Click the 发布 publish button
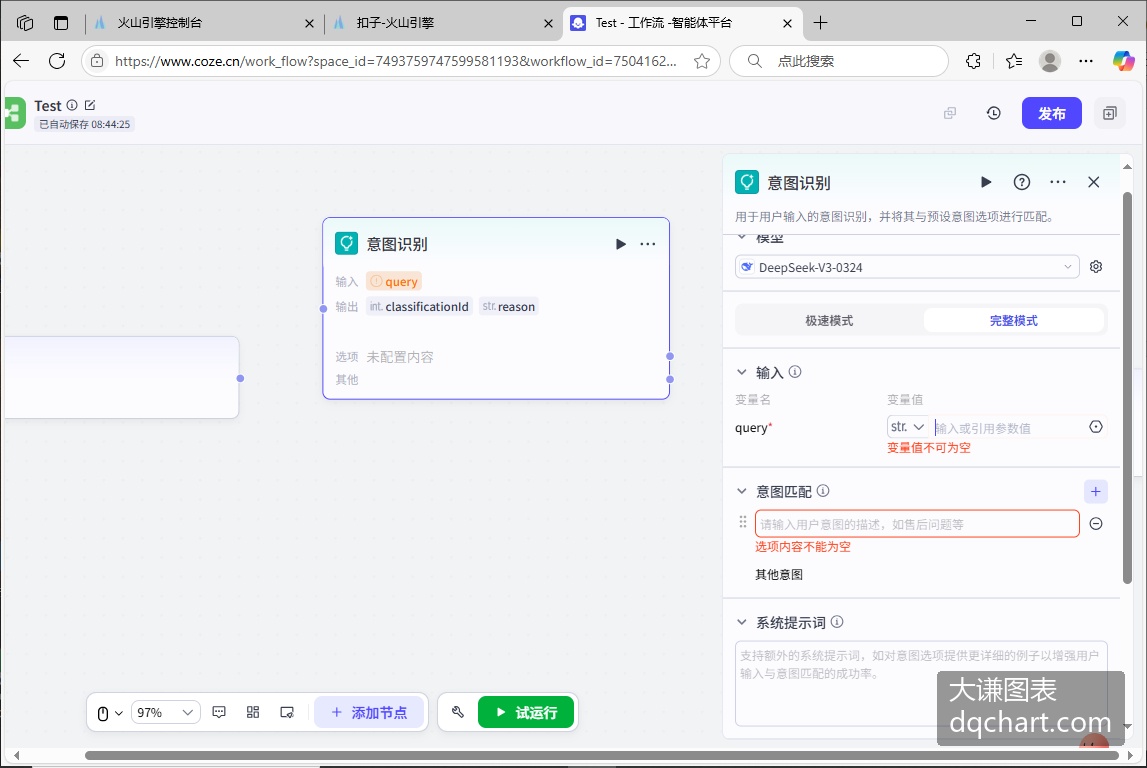This screenshot has height=768, width=1147. [x=1051, y=113]
